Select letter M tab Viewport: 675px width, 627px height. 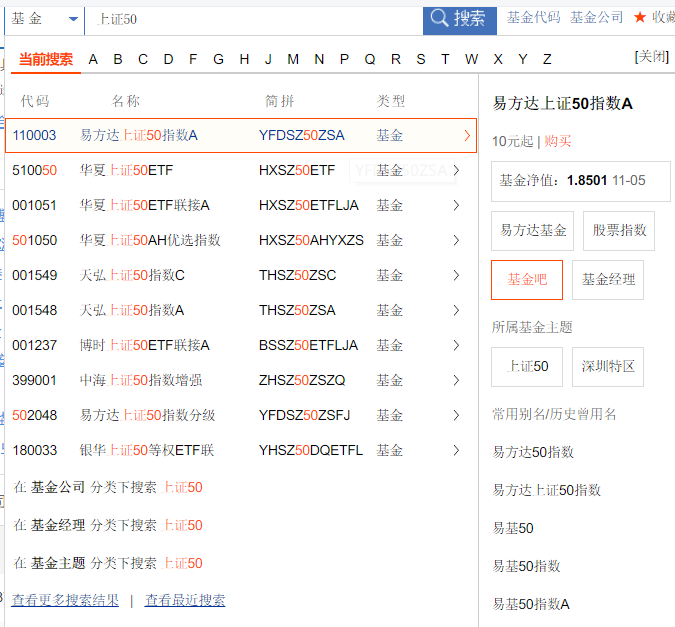(x=293, y=59)
